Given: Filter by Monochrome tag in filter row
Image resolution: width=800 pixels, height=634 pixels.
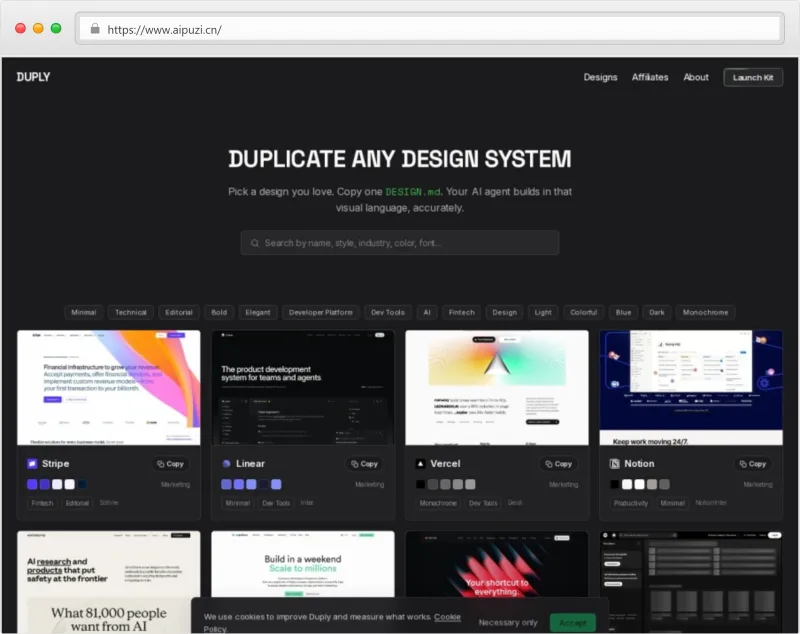Looking at the screenshot, I should [x=706, y=312].
